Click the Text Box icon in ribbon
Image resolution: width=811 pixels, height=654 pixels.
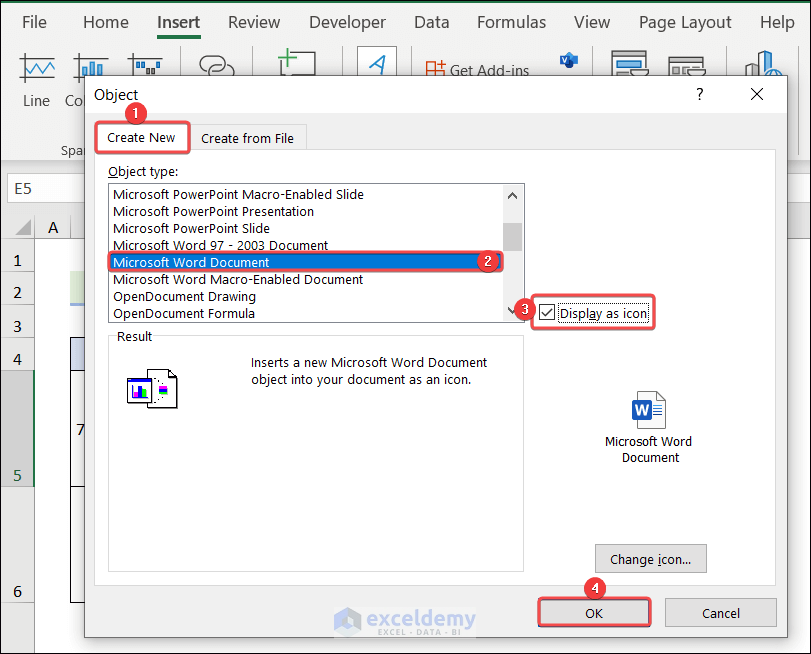pos(297,63)
